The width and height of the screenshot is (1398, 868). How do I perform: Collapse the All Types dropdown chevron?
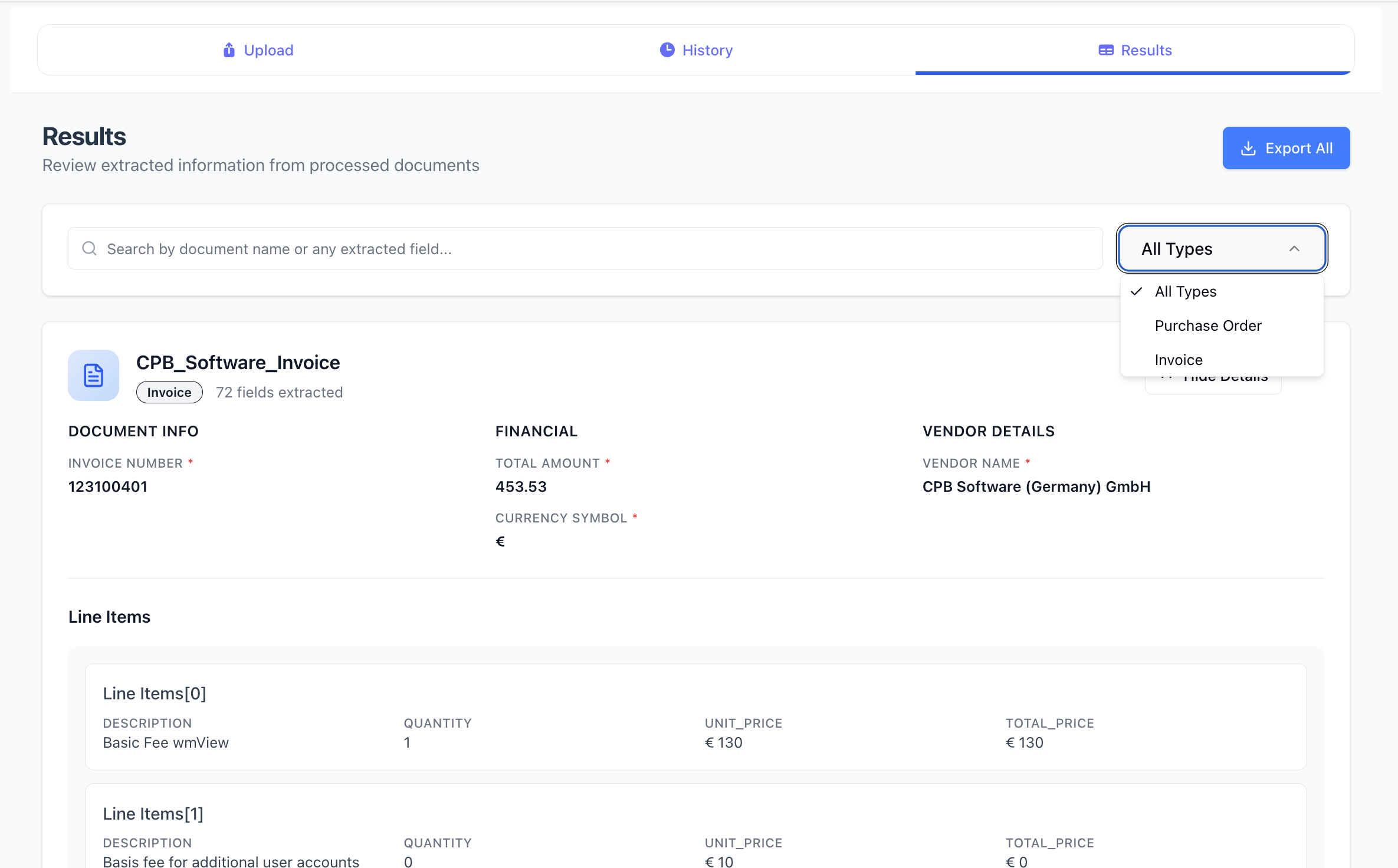pos(1294,249)
